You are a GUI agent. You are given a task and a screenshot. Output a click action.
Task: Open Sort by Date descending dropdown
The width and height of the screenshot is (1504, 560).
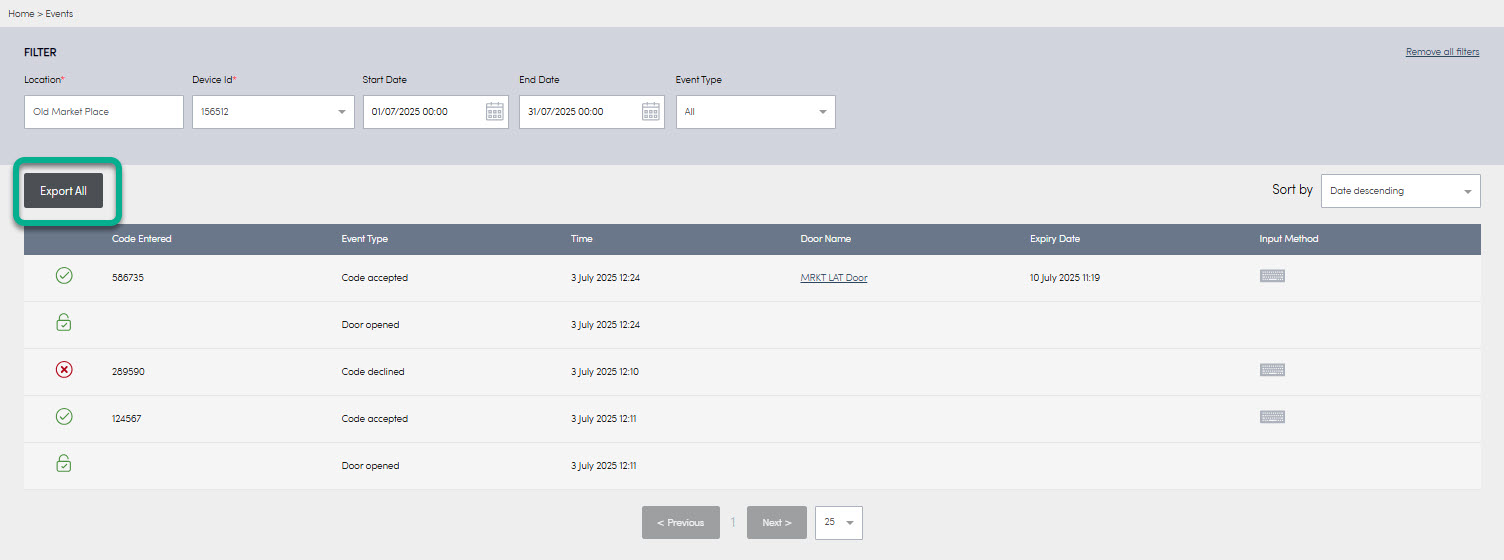click(x=1400, y=191)
